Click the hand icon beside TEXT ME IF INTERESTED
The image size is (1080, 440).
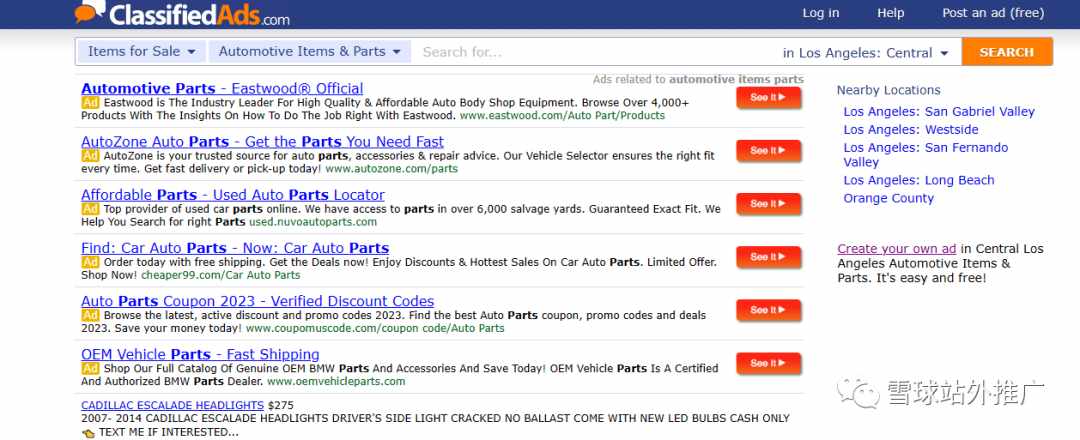(88, 433)
